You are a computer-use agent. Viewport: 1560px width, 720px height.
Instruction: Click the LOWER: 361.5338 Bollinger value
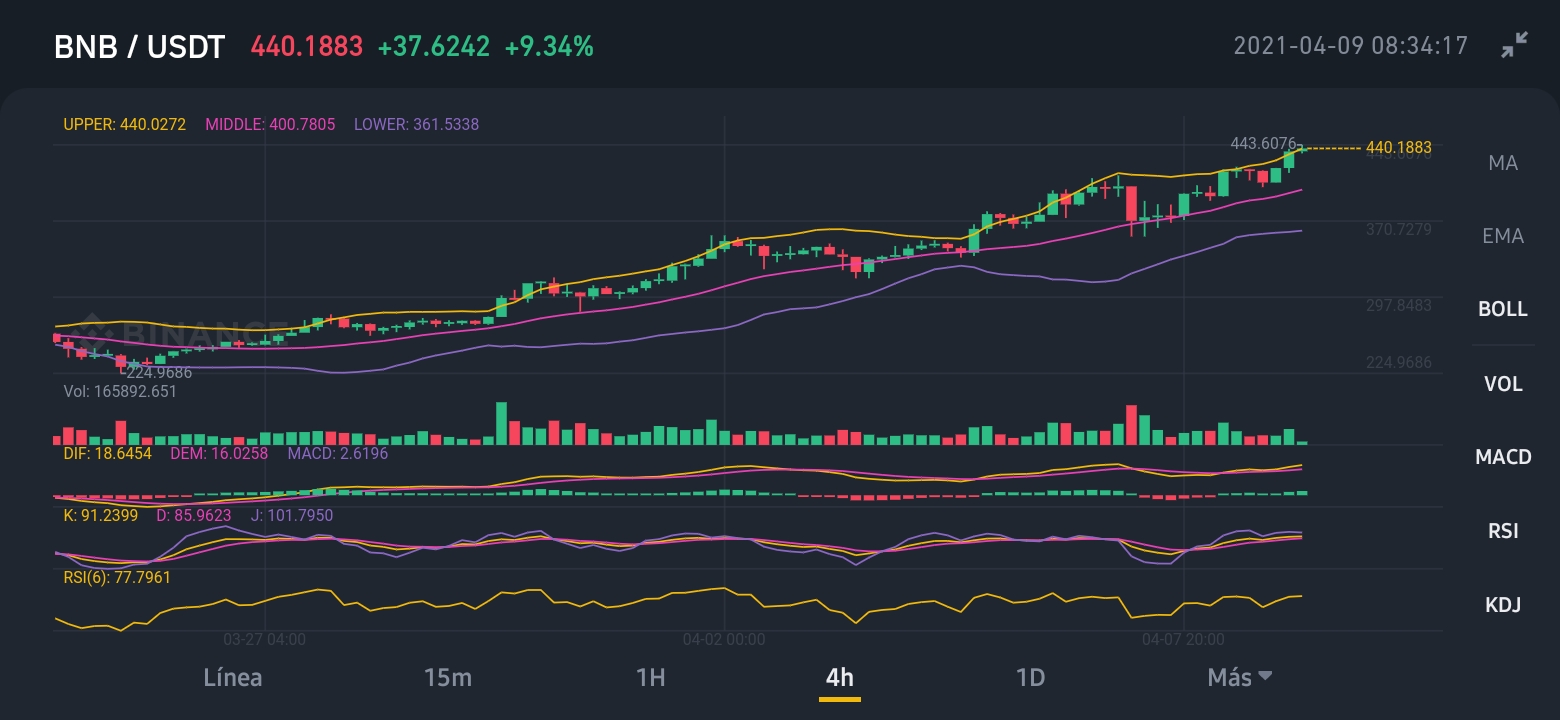416,125
